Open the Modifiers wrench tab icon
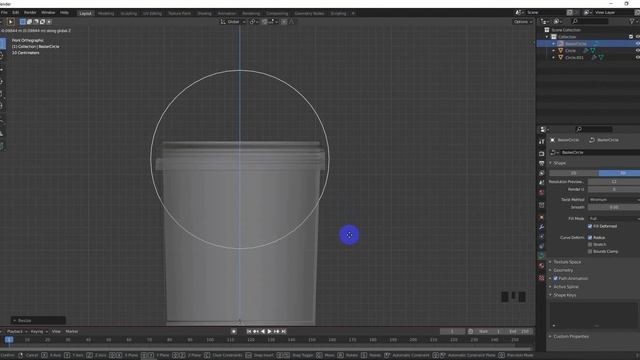Image resolution: width=640 pixels, height=360 pixels. (x=542, y=227)
